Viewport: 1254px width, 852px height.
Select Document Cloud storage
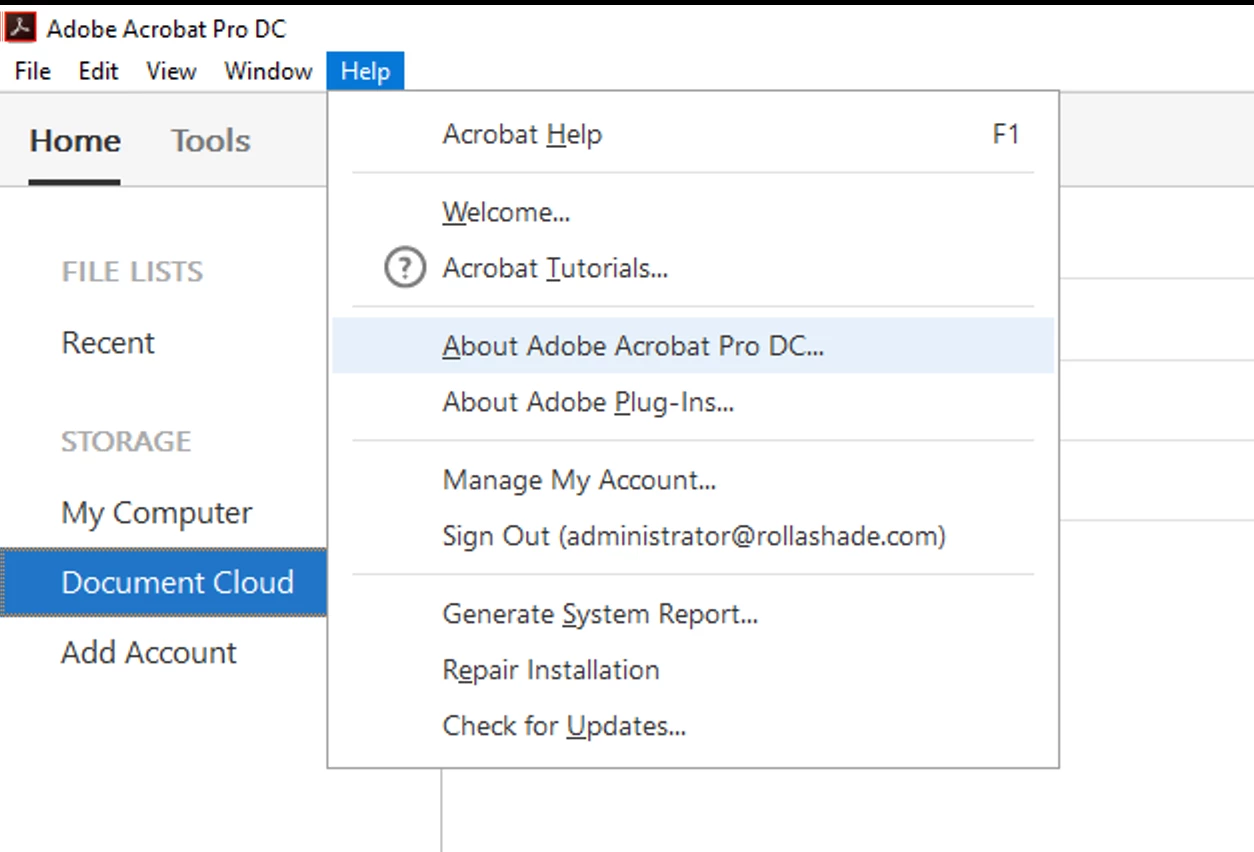pyautogui.click(x=163, y=582)
